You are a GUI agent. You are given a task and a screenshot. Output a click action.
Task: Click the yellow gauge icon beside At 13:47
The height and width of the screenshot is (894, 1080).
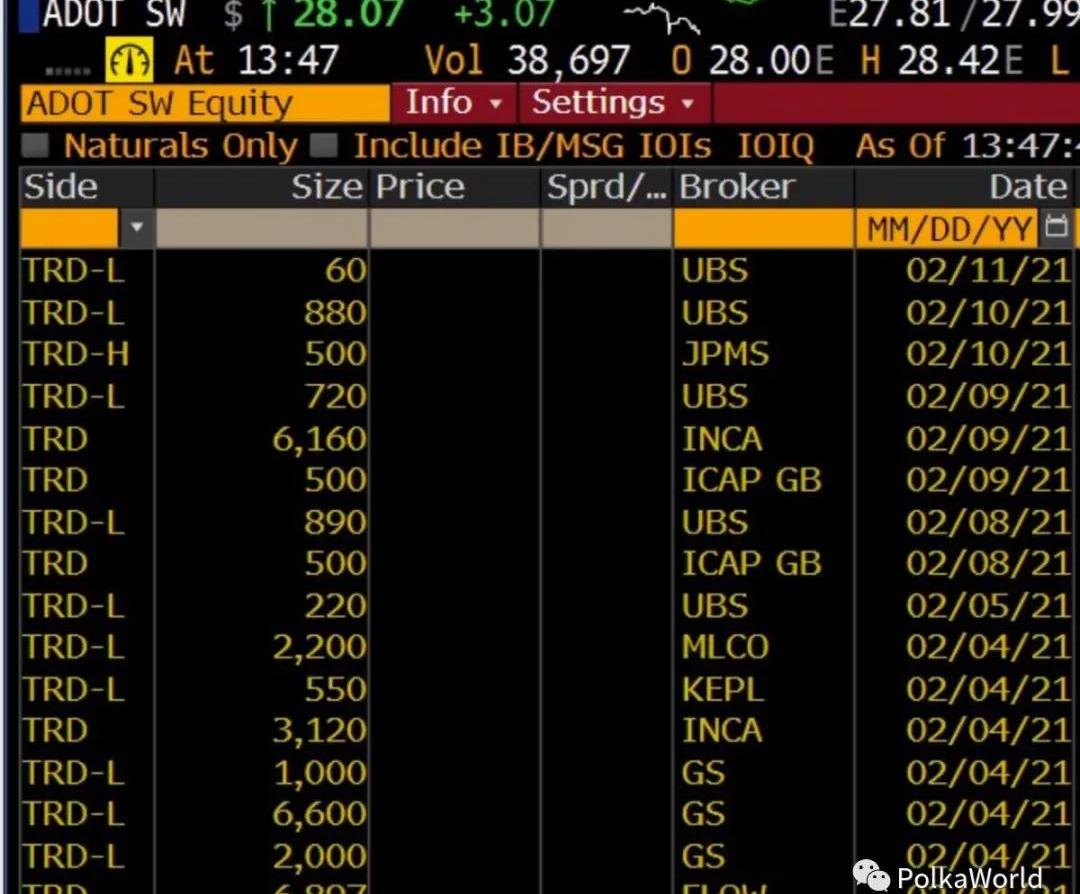[129, 60]
